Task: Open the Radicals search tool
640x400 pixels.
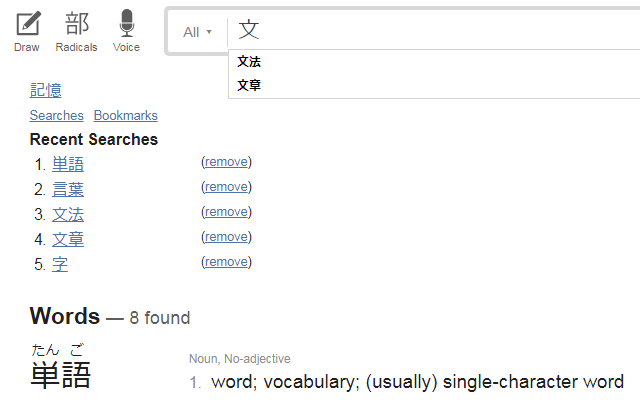Action: click(76, 32)
